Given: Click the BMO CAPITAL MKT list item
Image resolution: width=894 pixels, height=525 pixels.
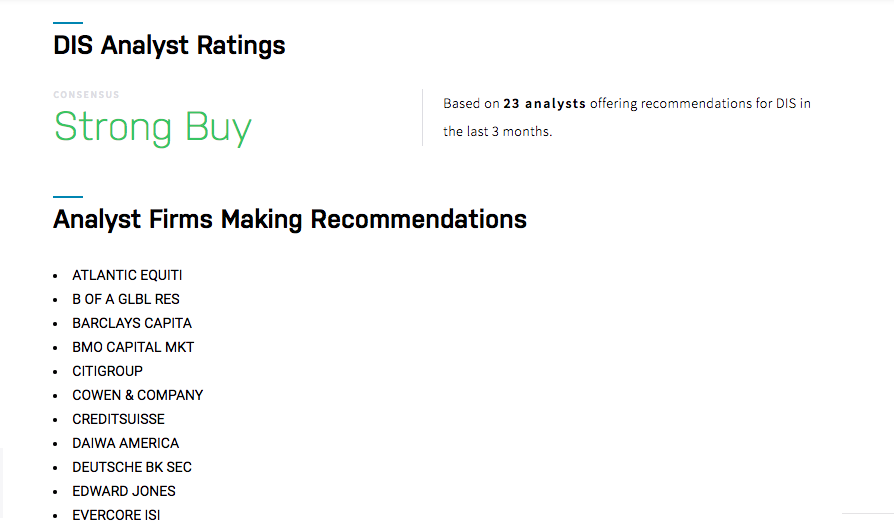Looking at the screenshot, I should [x=133, y=347].
